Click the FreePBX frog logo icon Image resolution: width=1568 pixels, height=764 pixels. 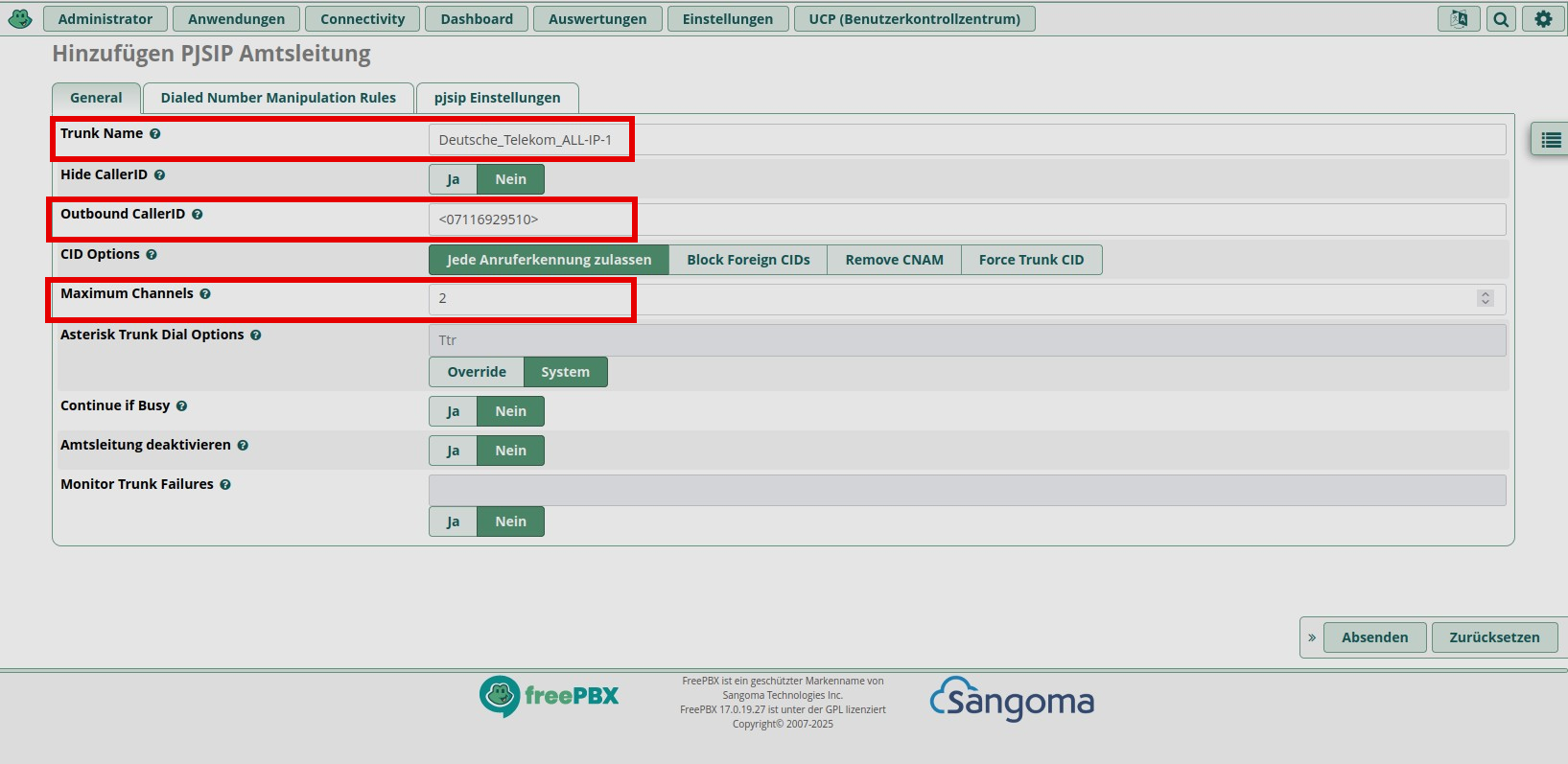click(20, 18)
